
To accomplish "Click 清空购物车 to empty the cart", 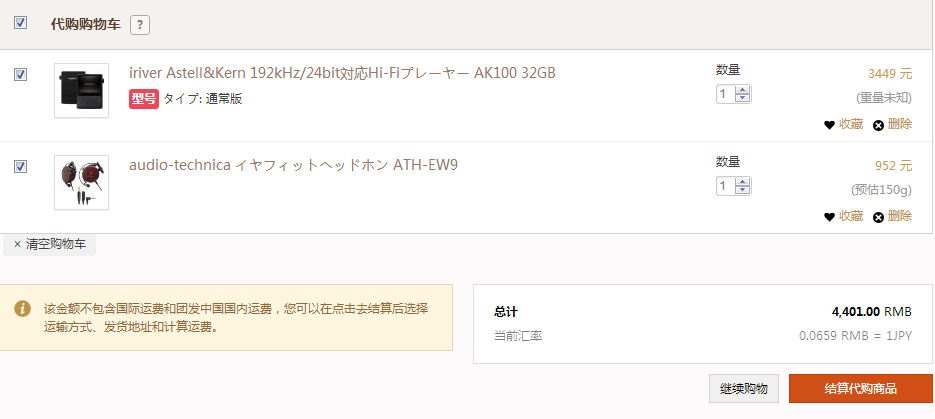I will (x=49, y=244).
